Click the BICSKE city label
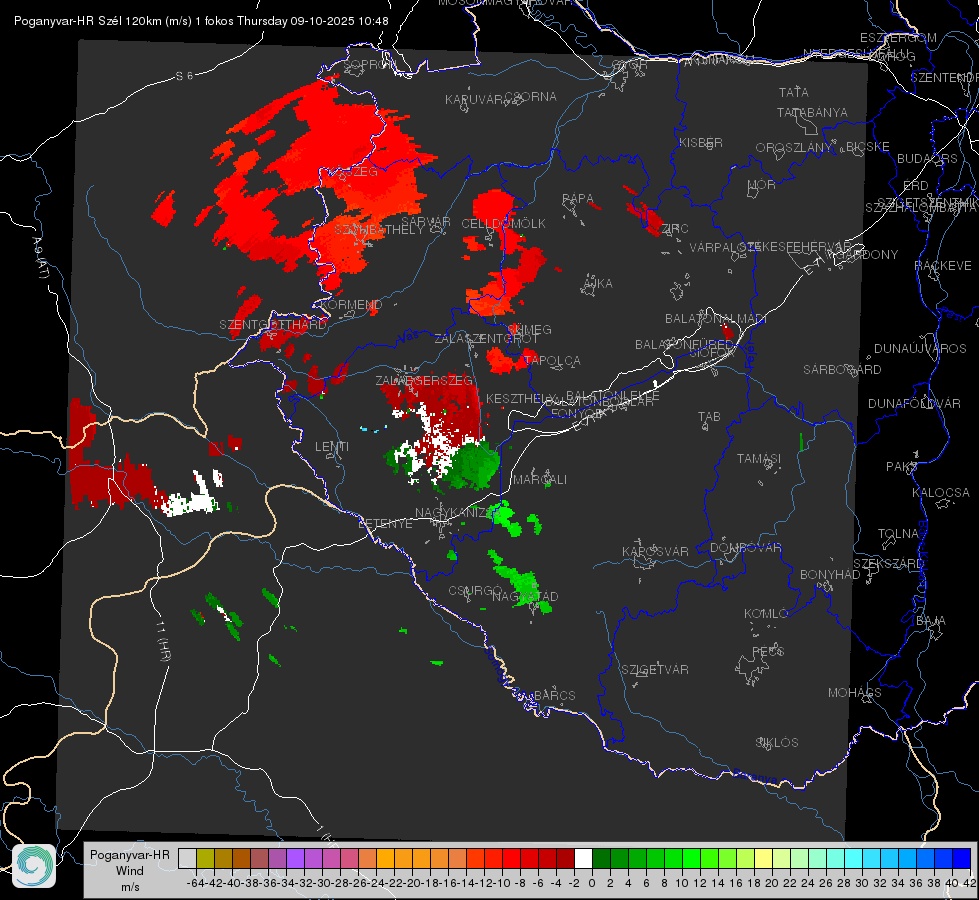Viewport: 979px width, 900px height. click(x=868, y=147)
